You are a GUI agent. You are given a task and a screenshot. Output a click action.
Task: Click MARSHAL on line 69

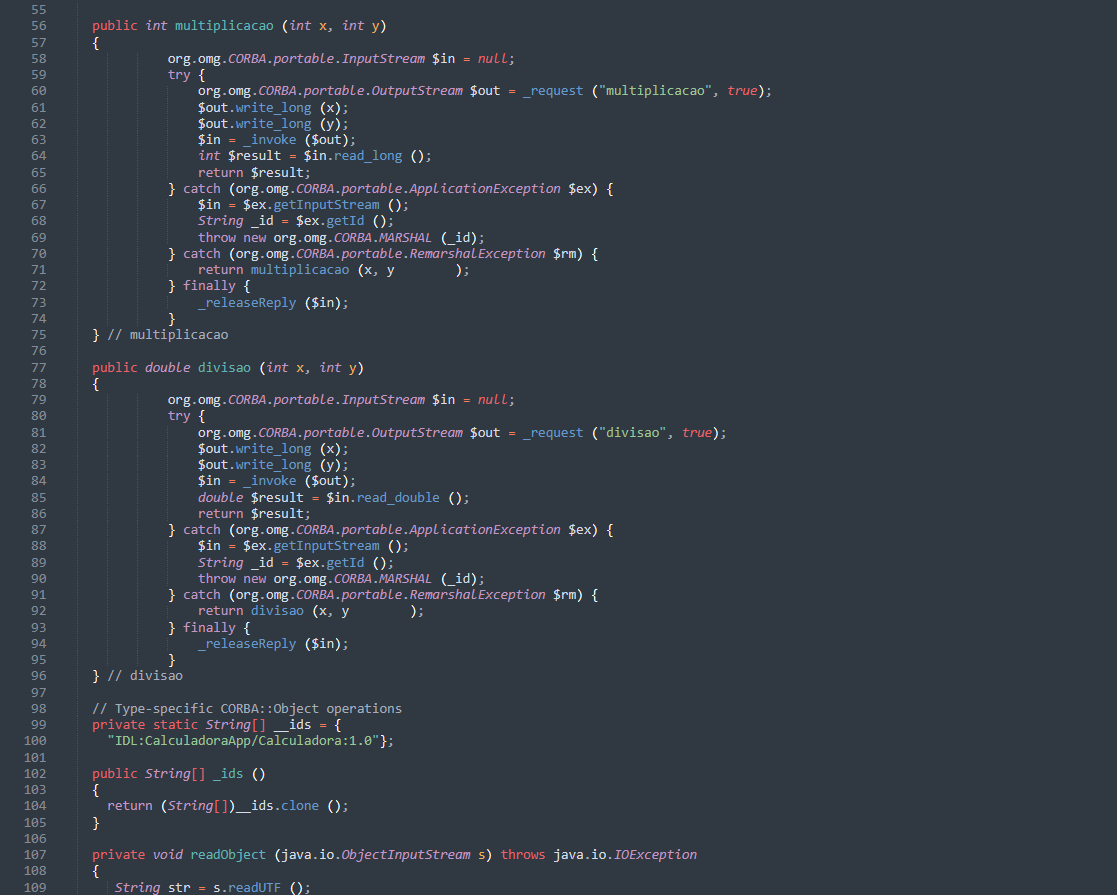[405, 237]
